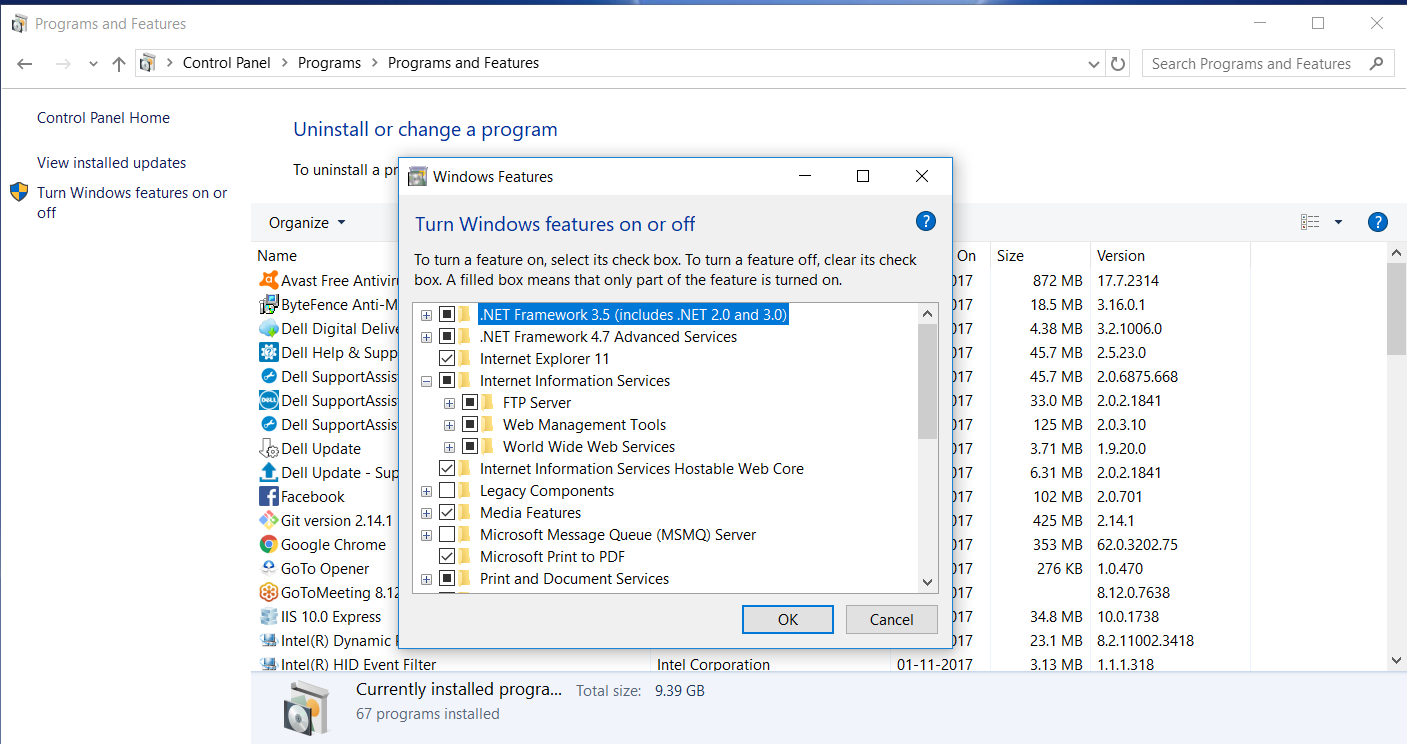
Task: Uncheck the Internet Explorer 11 checkbox
Action: (447, 359)
